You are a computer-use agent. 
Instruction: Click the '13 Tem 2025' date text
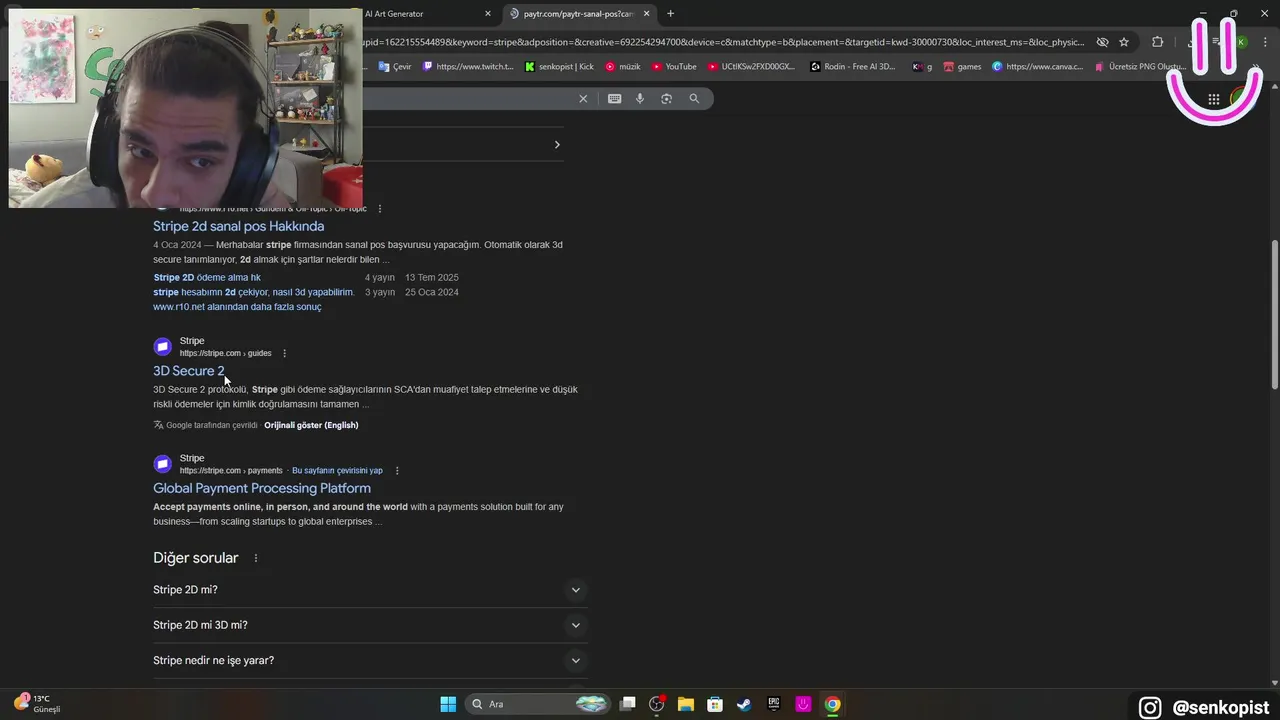[x=432, y=278]
